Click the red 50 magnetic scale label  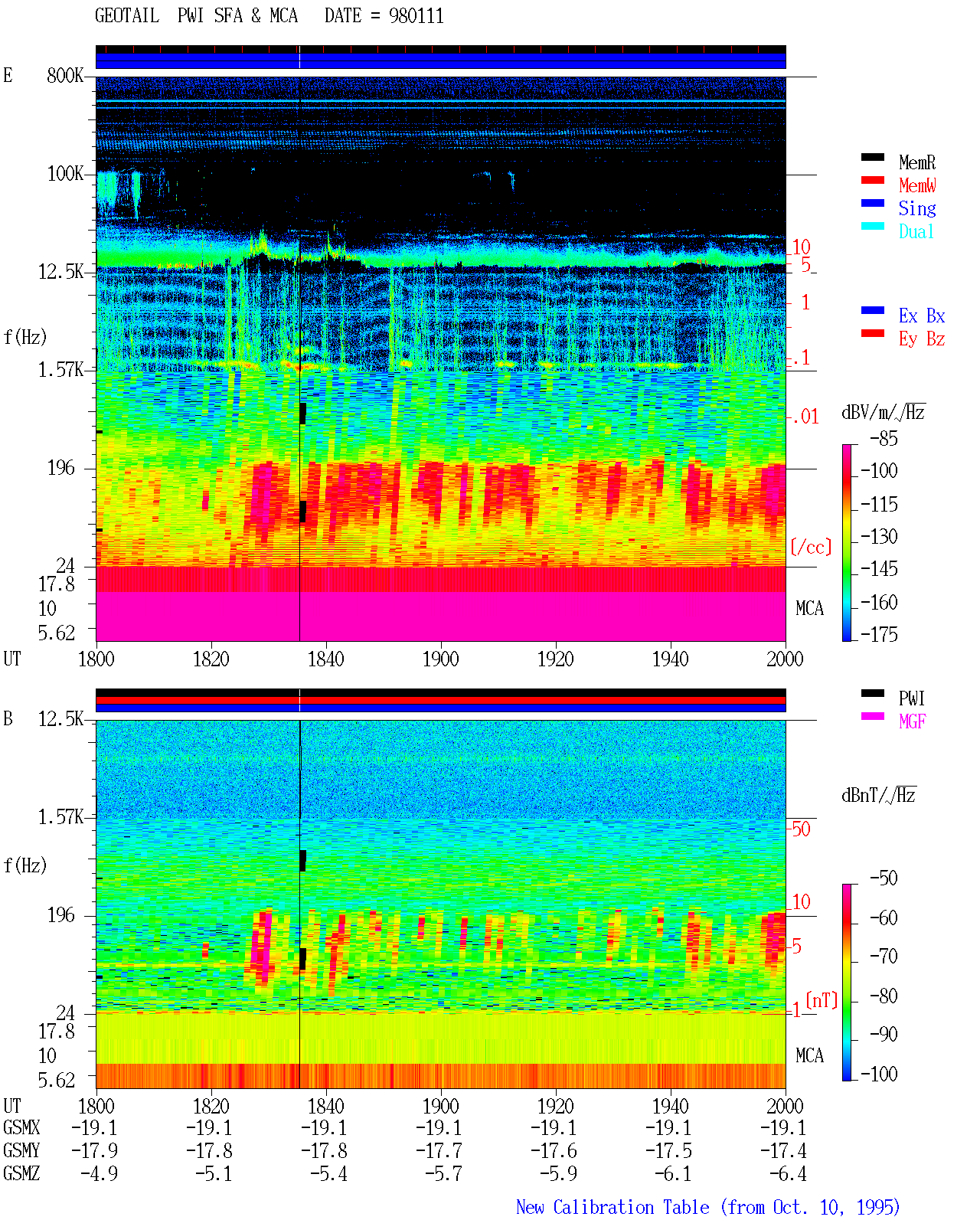pos(801,829)
